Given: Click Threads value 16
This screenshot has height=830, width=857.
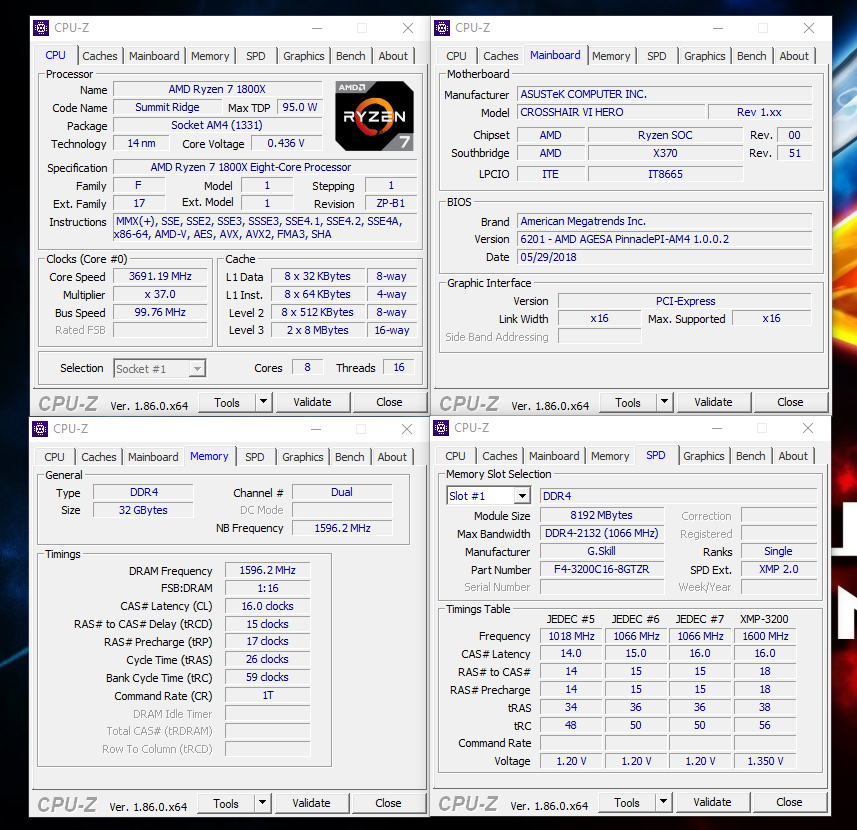Looking at the screenshot, I should coord(399,368).
